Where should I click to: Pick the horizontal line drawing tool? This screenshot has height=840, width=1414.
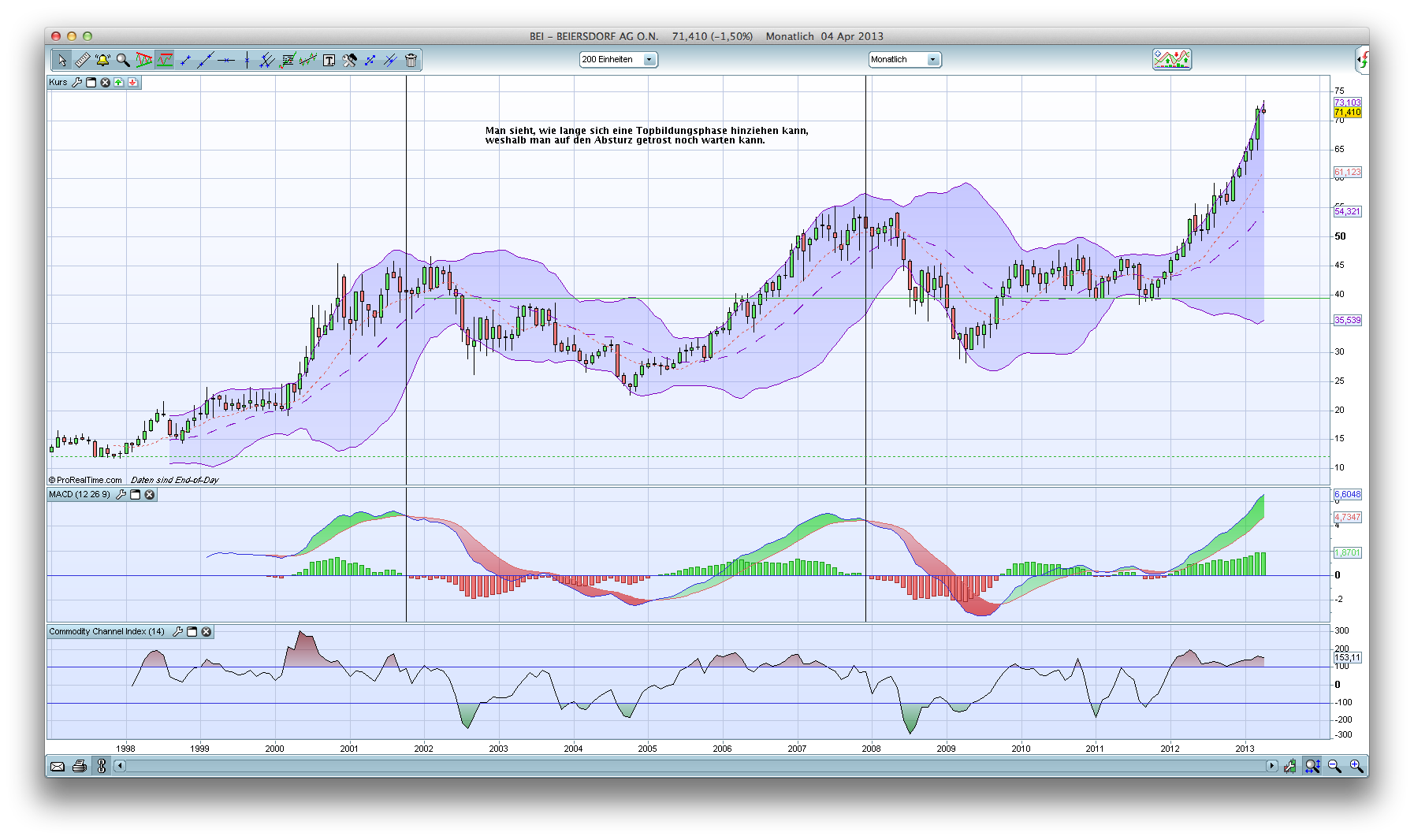[x=226, y=60]
